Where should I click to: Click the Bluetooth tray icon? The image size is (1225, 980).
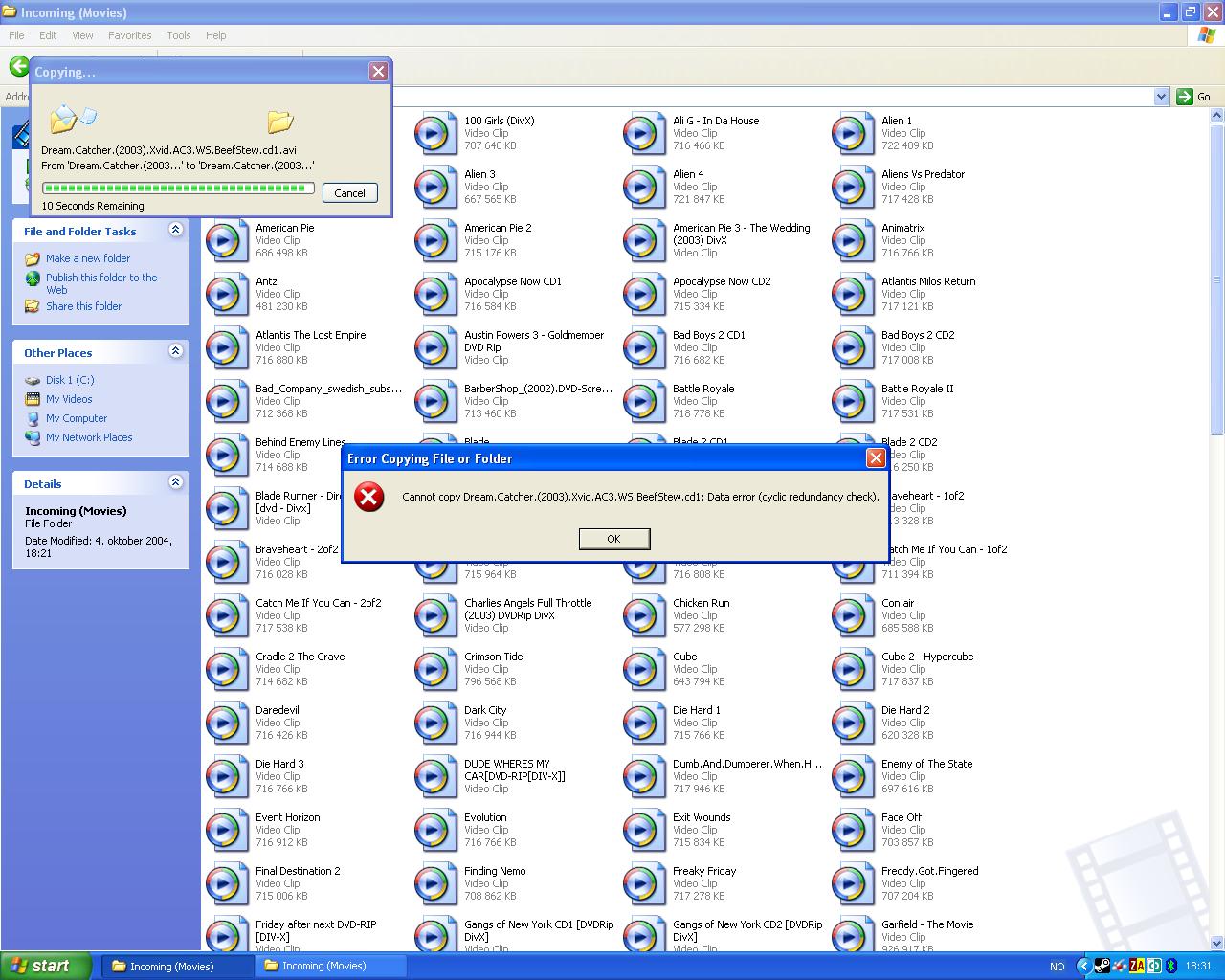click(1170, 966)
